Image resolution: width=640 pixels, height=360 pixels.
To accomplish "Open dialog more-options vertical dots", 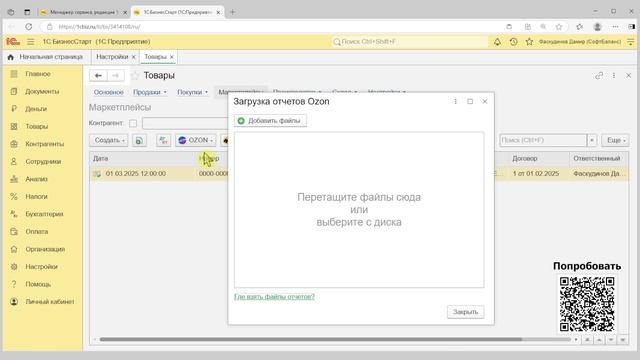I will pos(456,102).
